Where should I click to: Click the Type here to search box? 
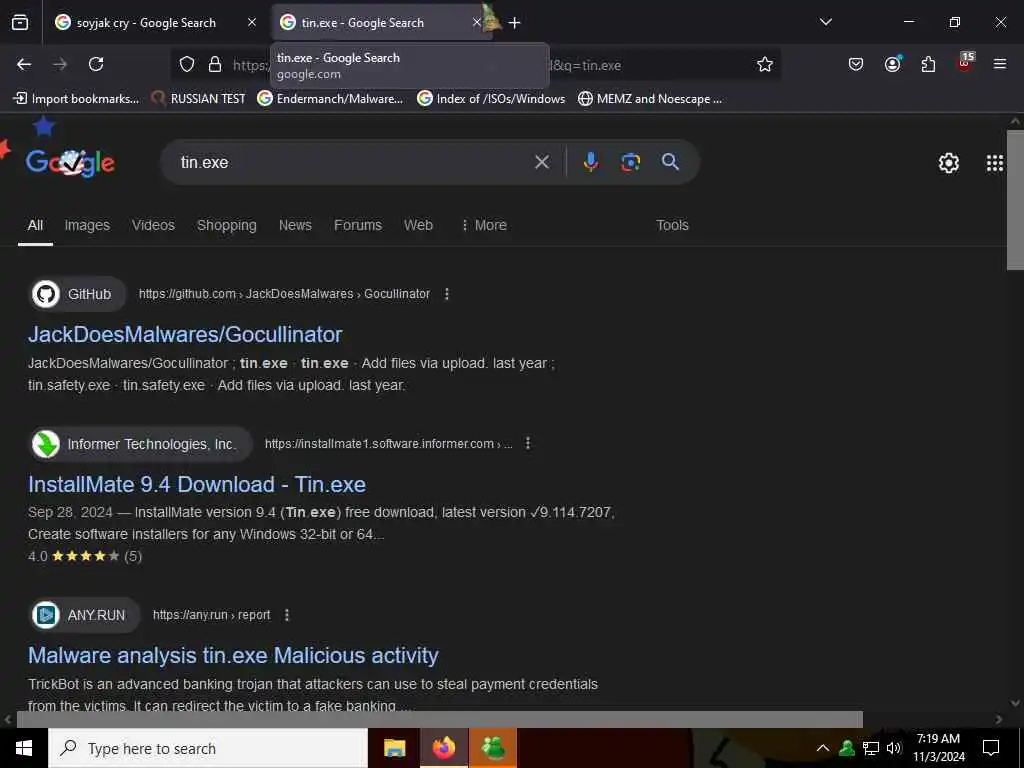pyautogui.click(x=208, y=748)
